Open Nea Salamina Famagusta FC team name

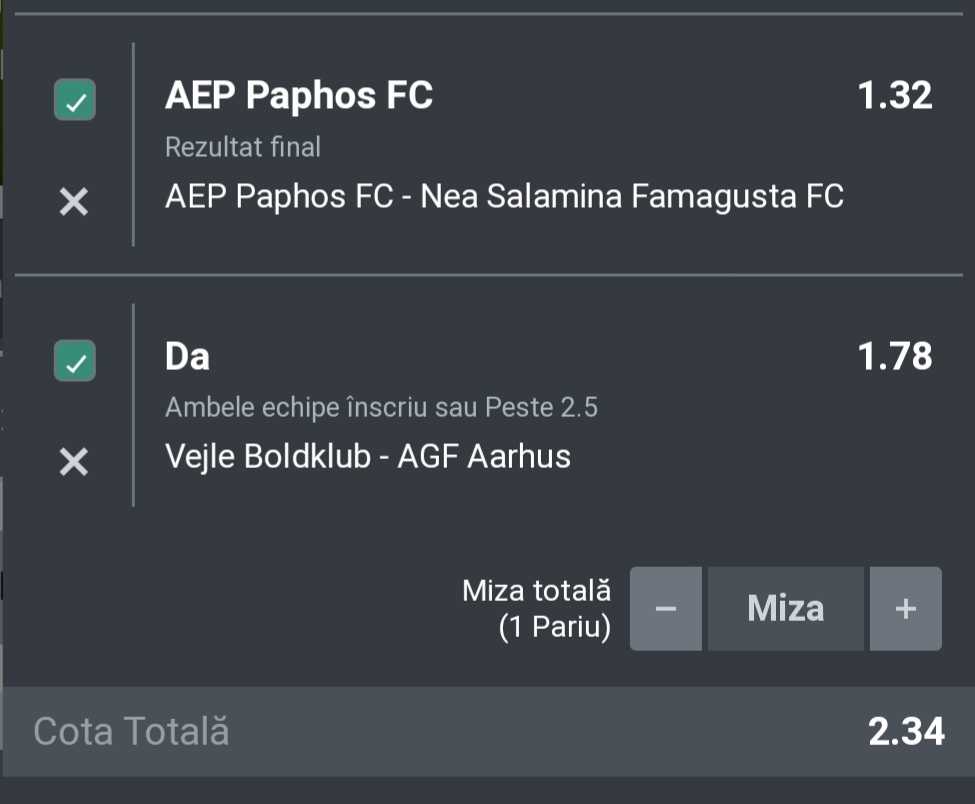coord(632,196)
